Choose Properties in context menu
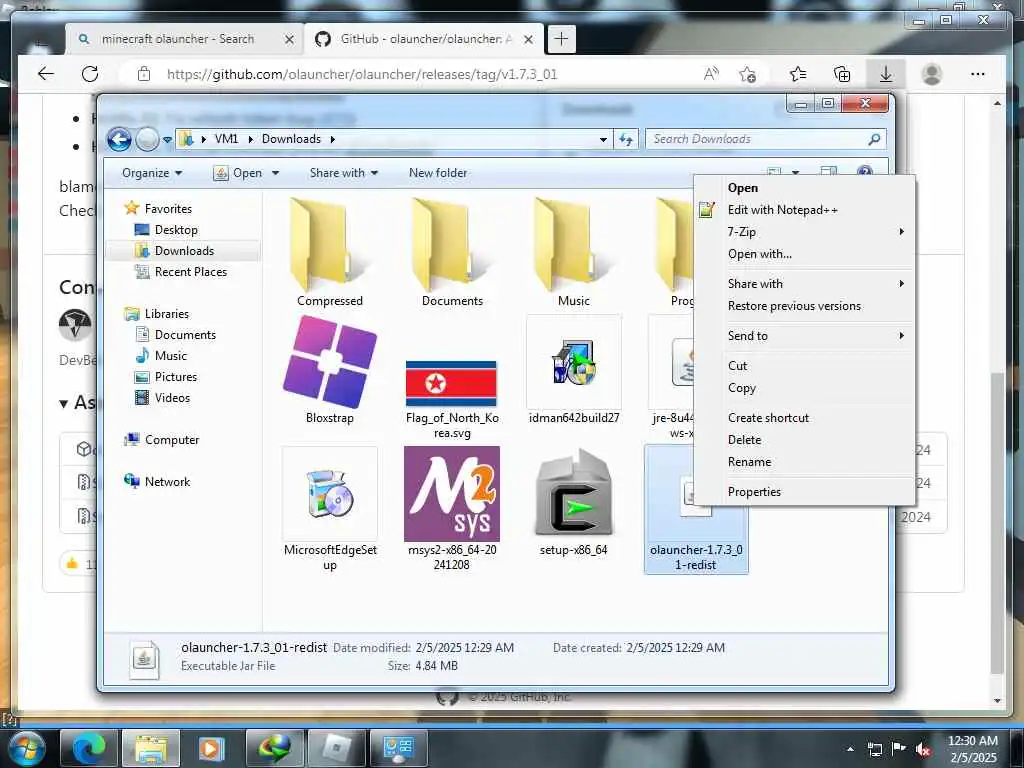Viewport: 1024px width, 768px height. click(805, 492)
